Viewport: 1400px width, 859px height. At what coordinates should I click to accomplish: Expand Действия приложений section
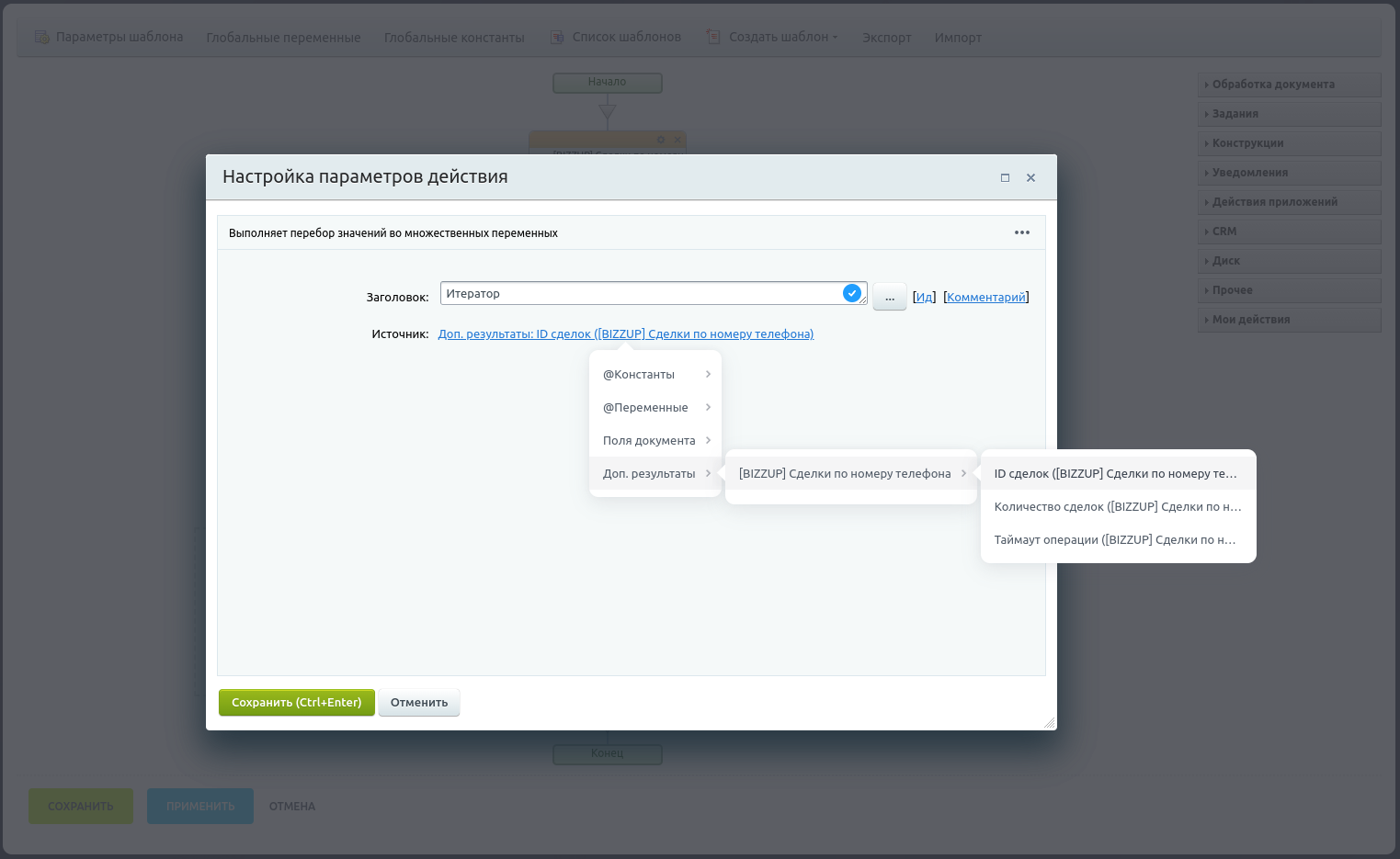(1290, 202)
